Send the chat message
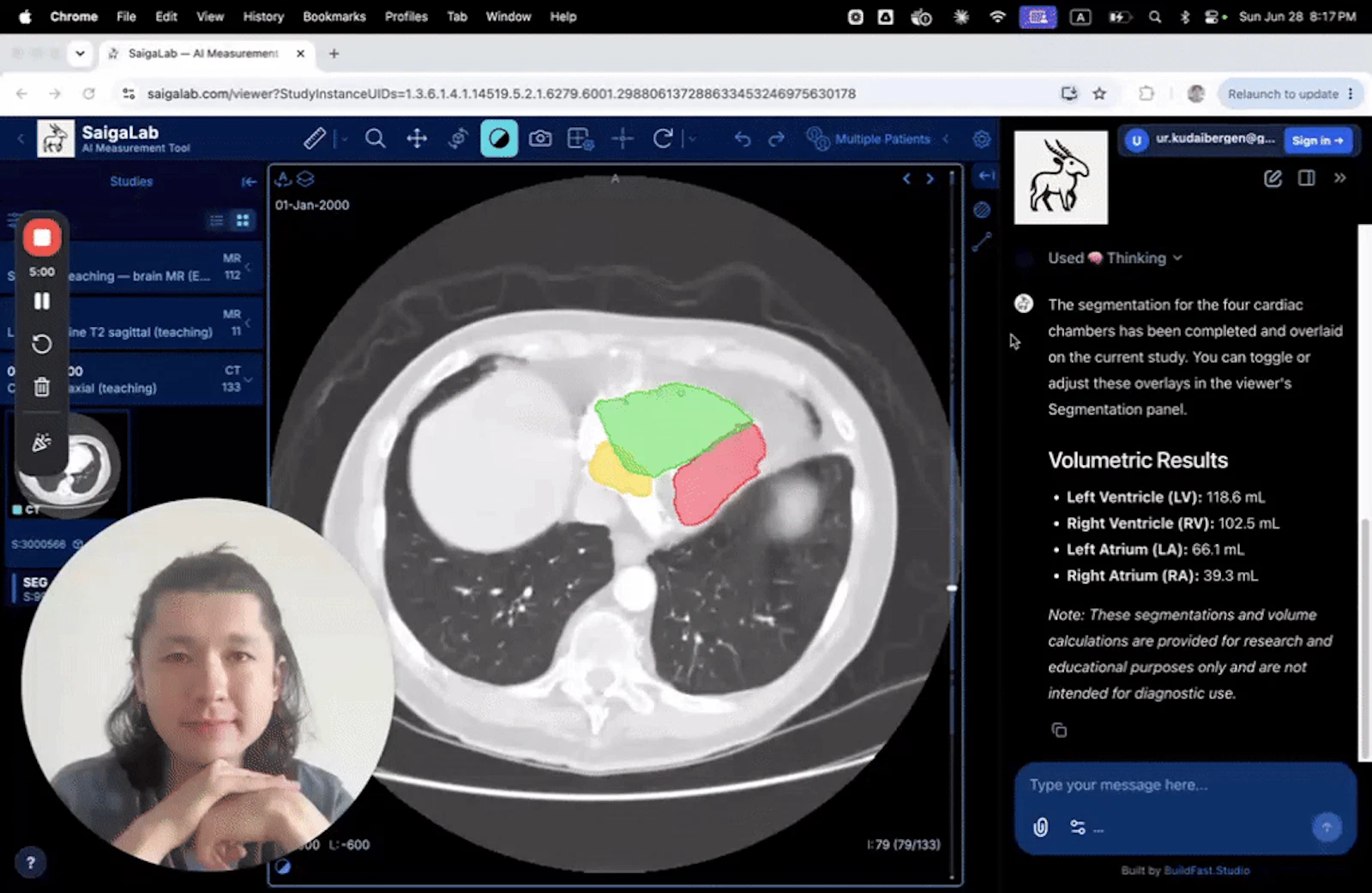 (x=1327, y=827)
